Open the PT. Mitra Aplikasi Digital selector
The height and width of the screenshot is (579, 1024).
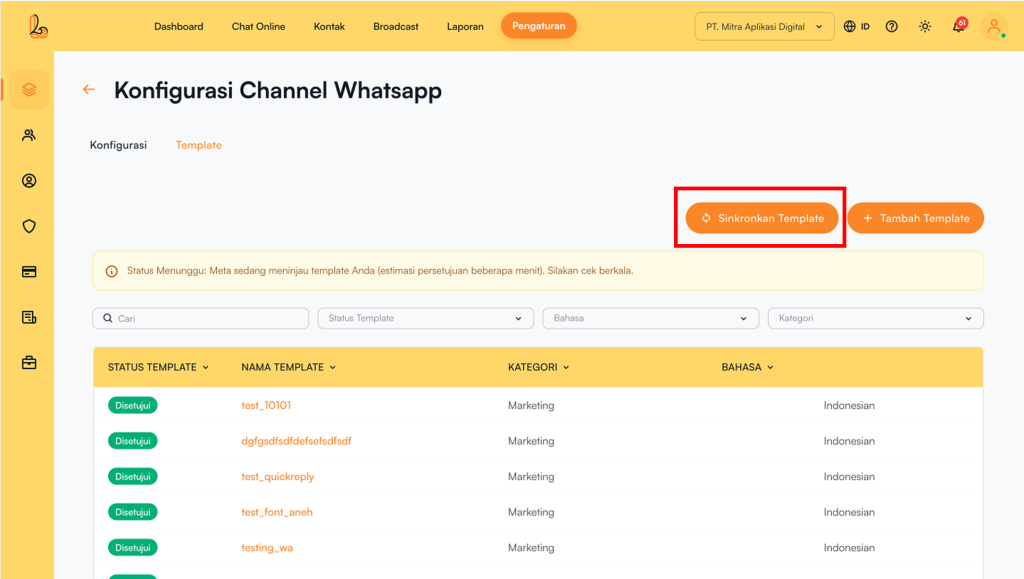point(764,27)
